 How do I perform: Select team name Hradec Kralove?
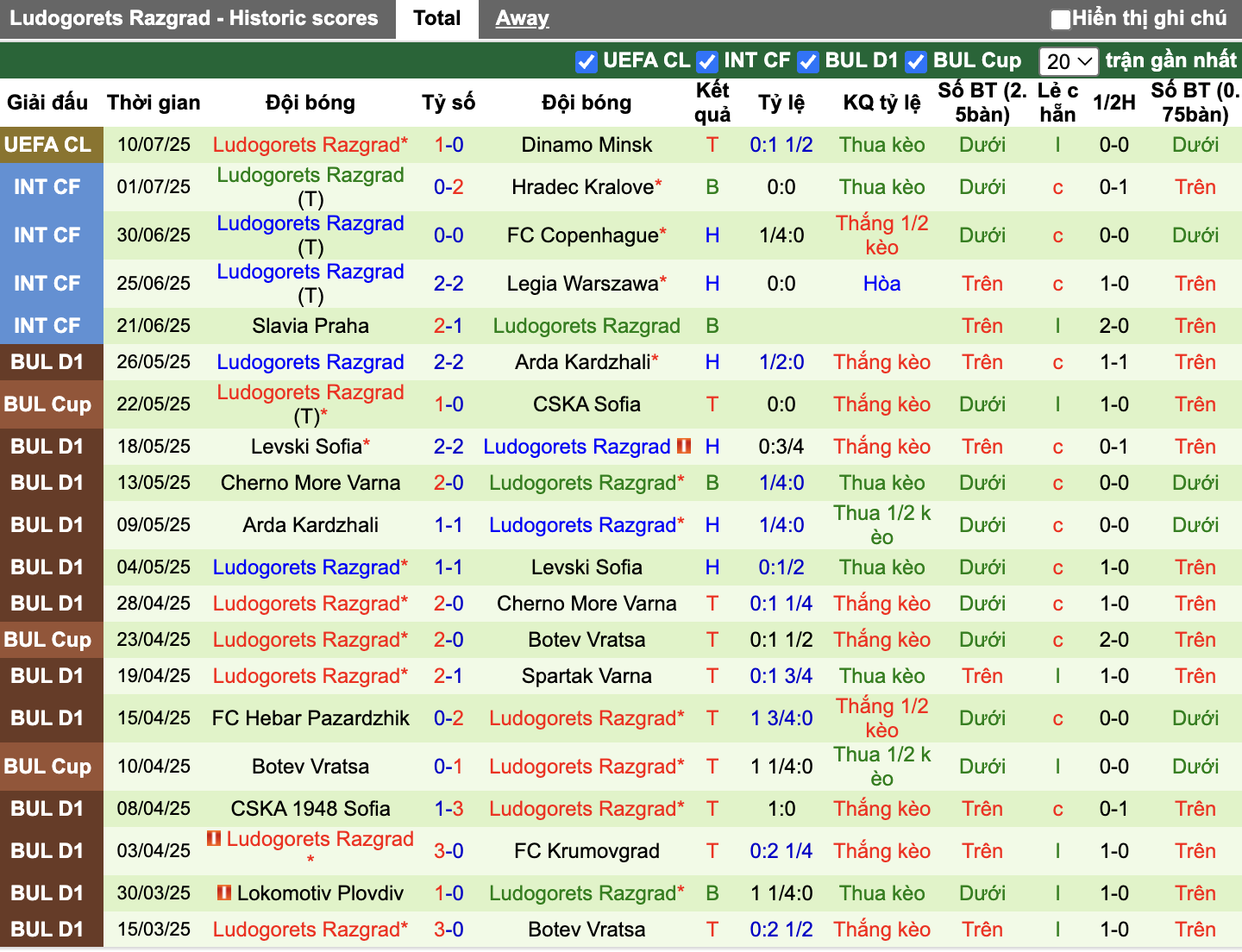pyautogui.click(x=583, y=187)
